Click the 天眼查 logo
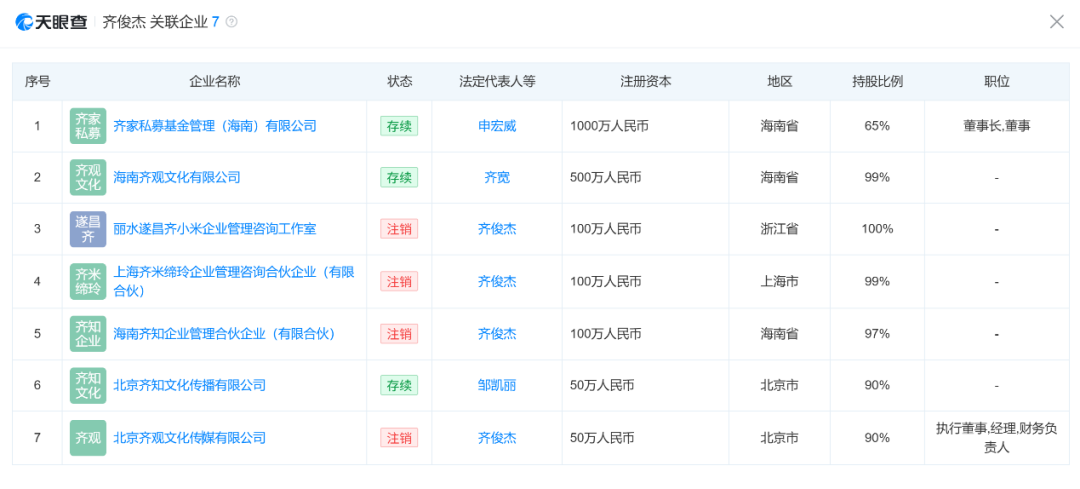The image size is (1080, 489). [x=51, y=22]
